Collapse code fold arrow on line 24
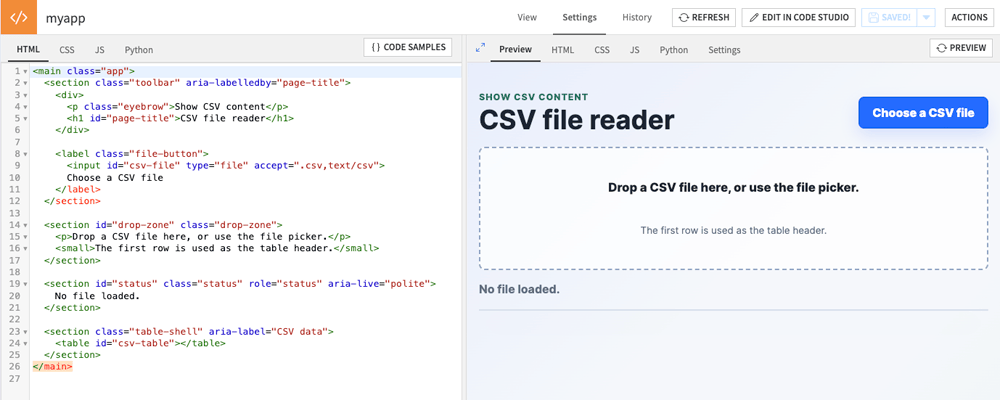This screenshot has height=400, width=1000. 25,343
